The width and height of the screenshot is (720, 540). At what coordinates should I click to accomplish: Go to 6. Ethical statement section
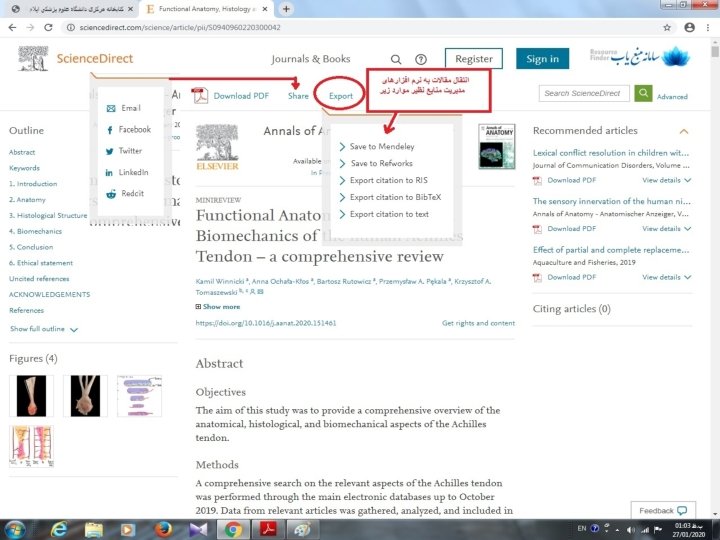coord(41,263)
